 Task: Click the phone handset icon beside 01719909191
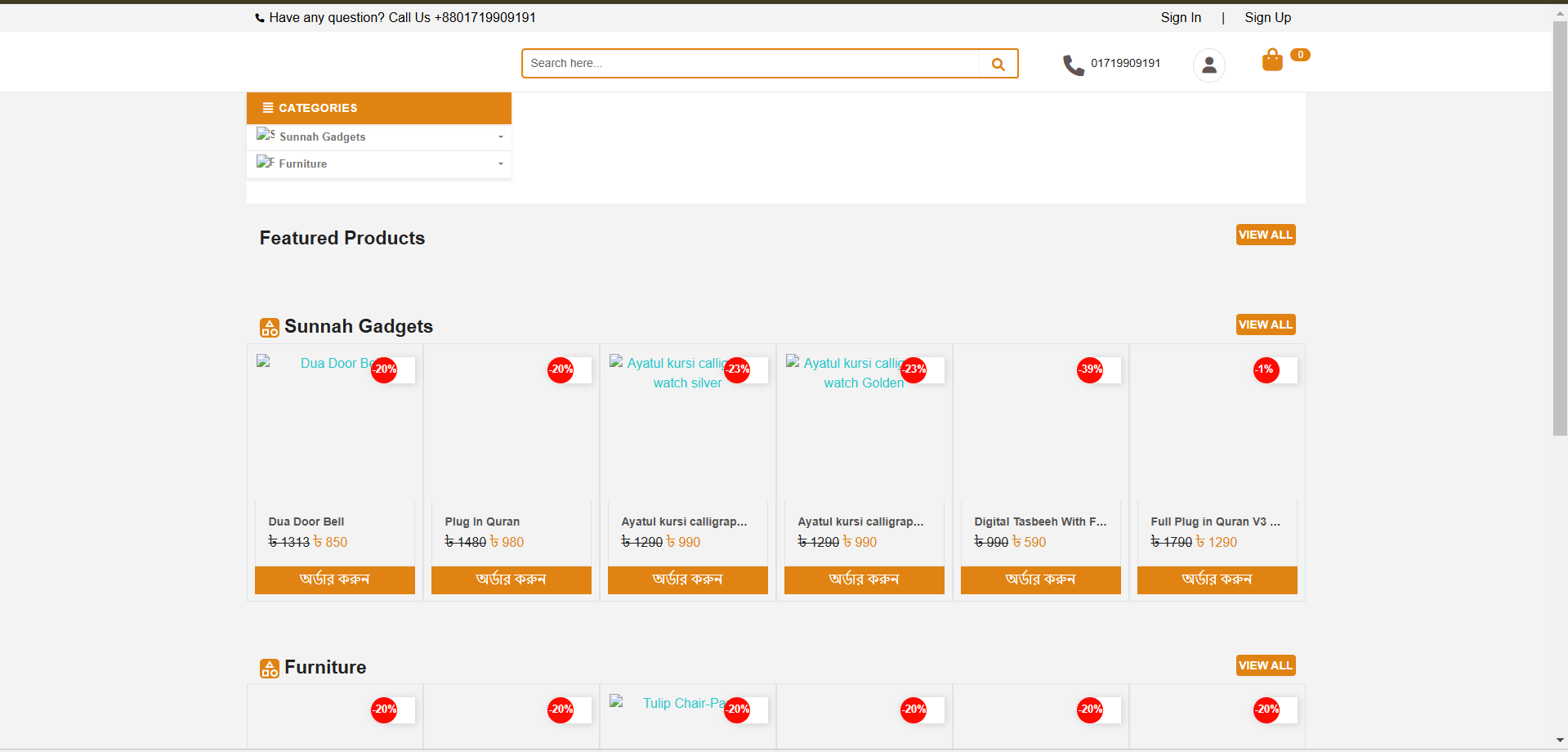pos(1073,65)
